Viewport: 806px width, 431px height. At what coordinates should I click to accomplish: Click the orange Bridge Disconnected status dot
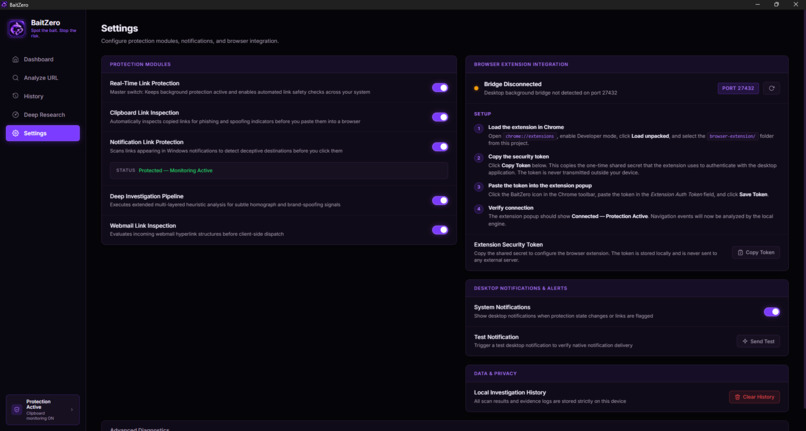coord(476,88)
